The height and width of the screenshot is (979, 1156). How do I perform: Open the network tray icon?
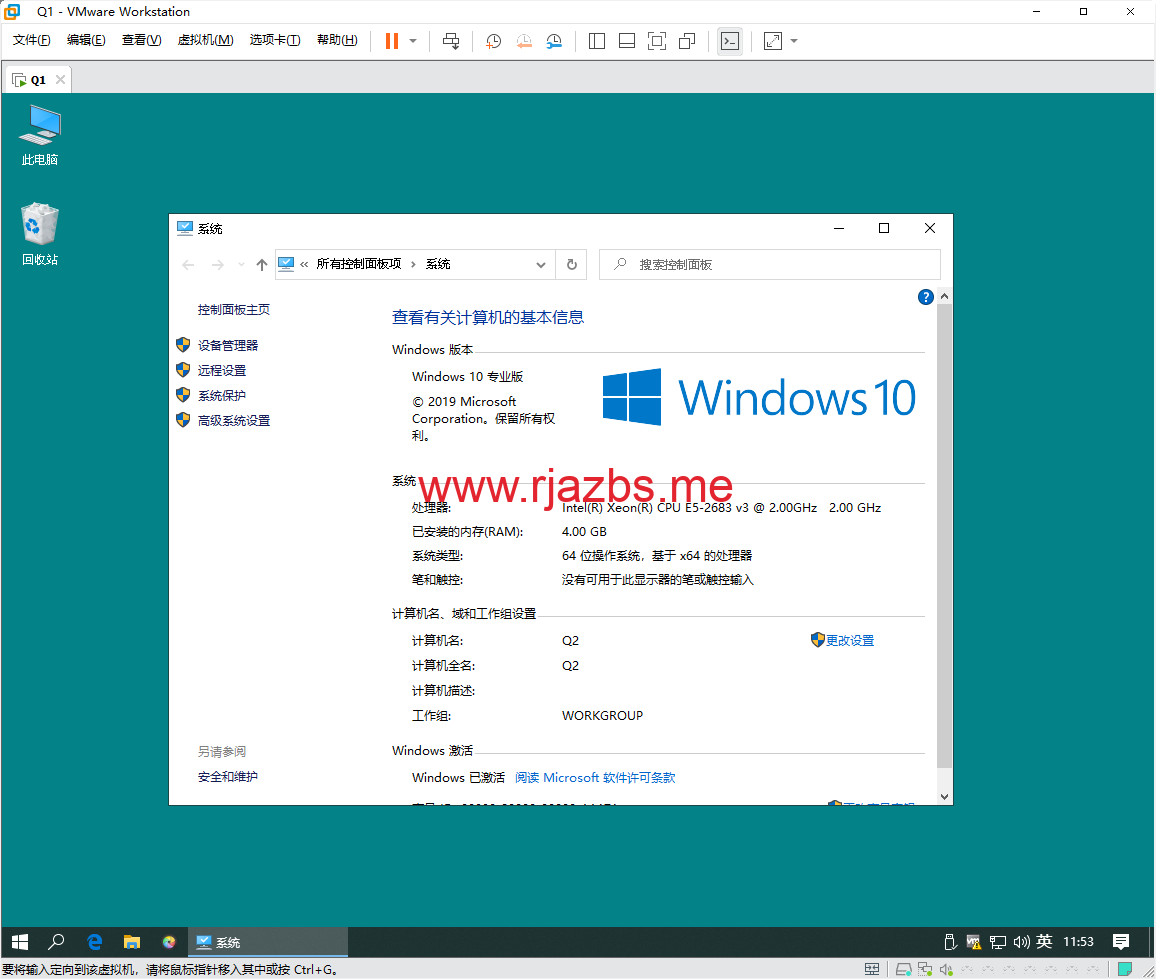997,941
